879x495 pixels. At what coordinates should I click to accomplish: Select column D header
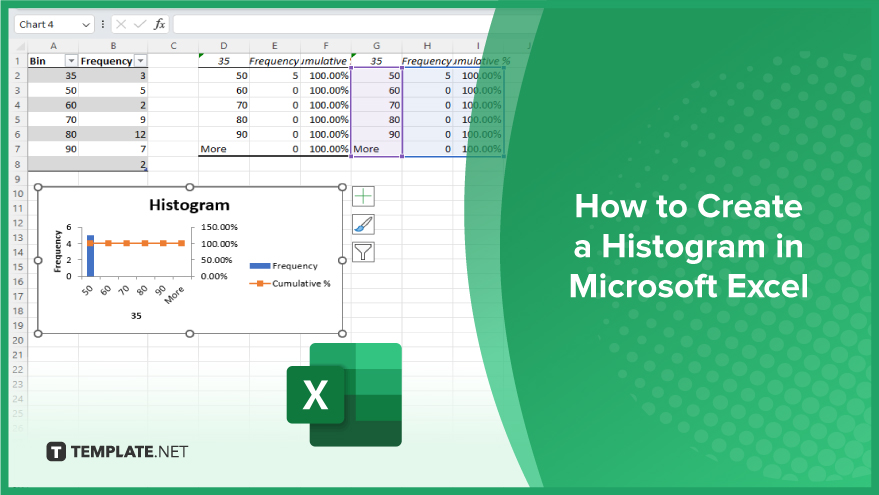pos(224,46)
